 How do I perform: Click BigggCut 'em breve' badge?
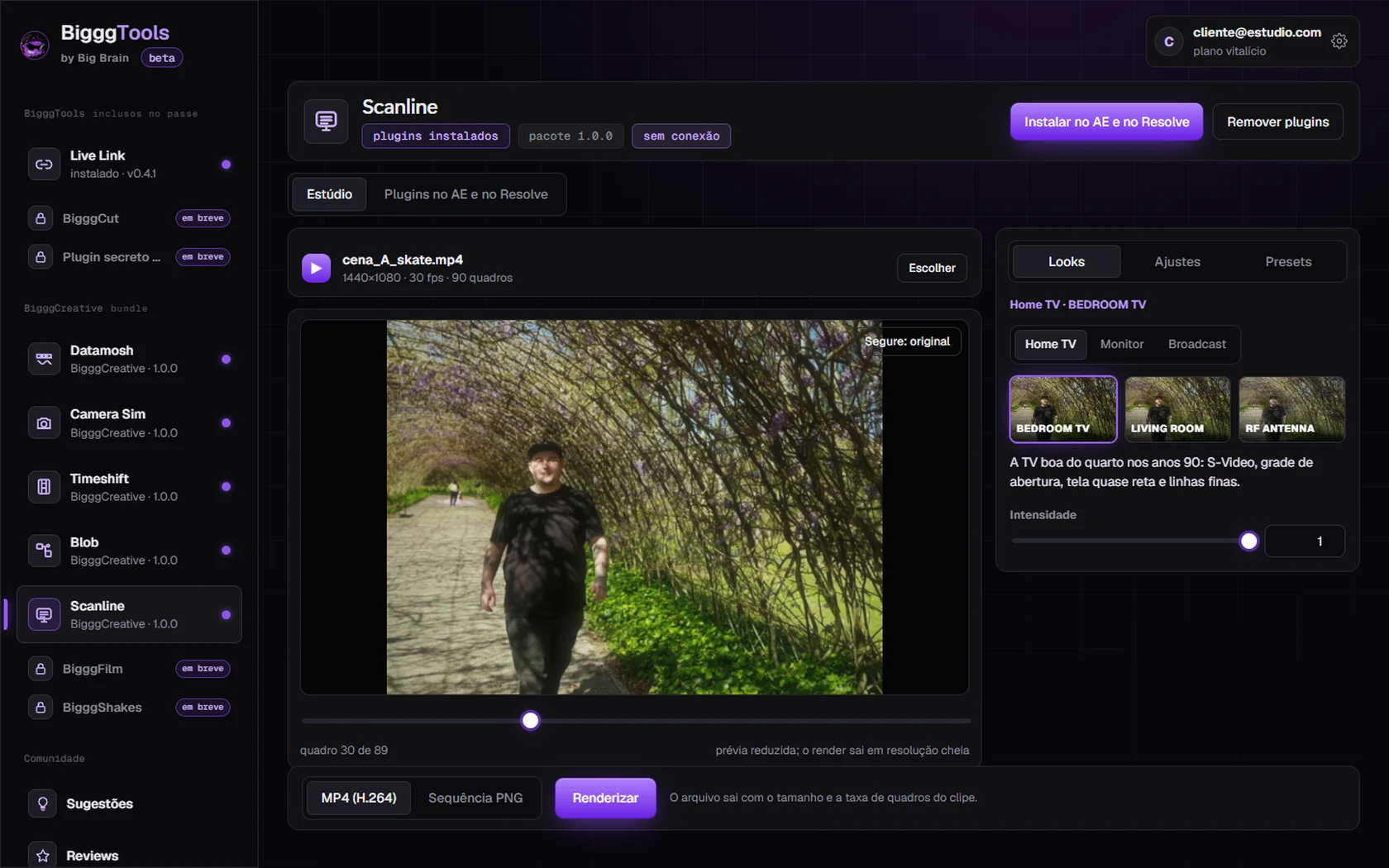[203, 218]
